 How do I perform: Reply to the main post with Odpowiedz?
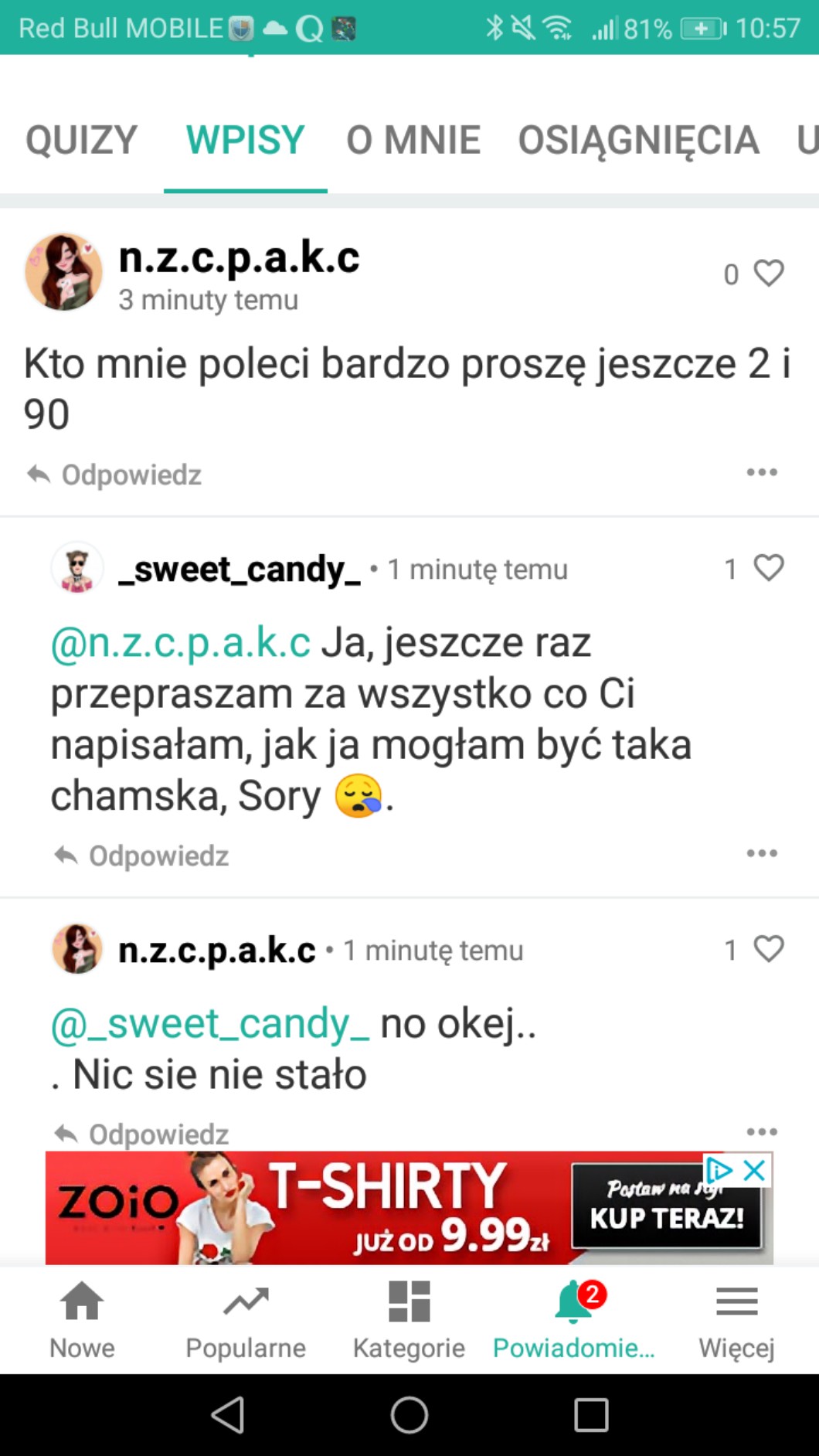(x=116, y=475)
